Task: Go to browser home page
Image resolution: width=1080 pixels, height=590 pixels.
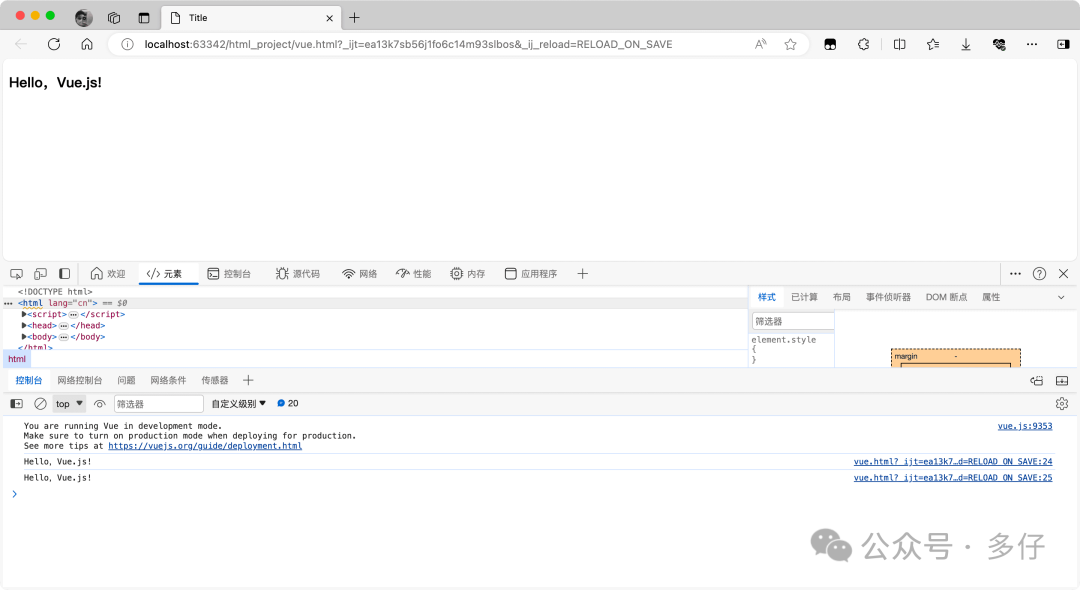Action: [87, 44]
